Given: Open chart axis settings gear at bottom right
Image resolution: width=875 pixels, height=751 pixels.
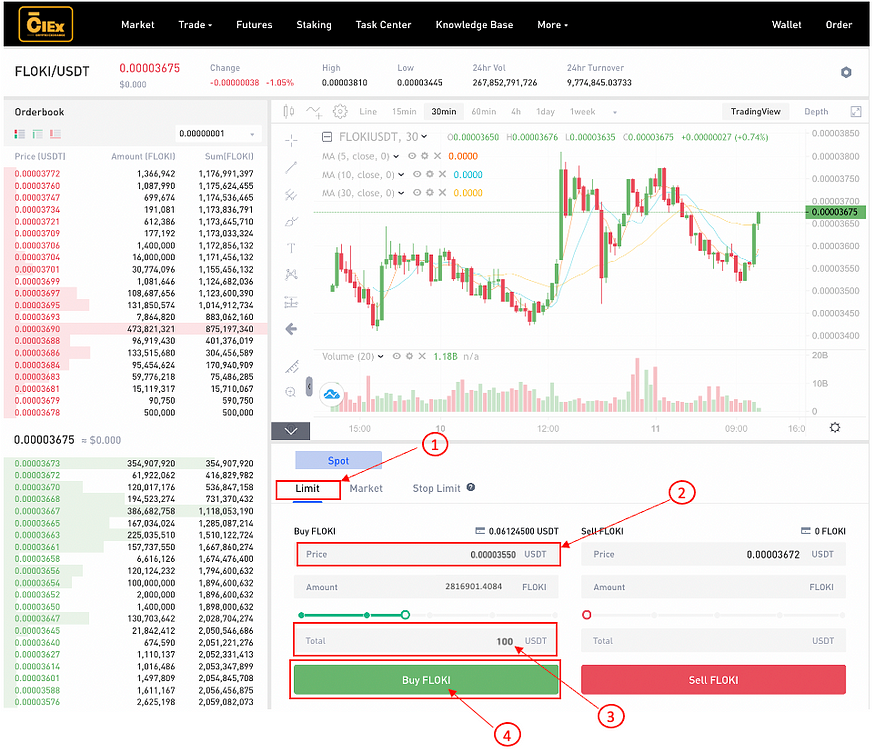Looking at the screenshot, I should pos(834,428).
